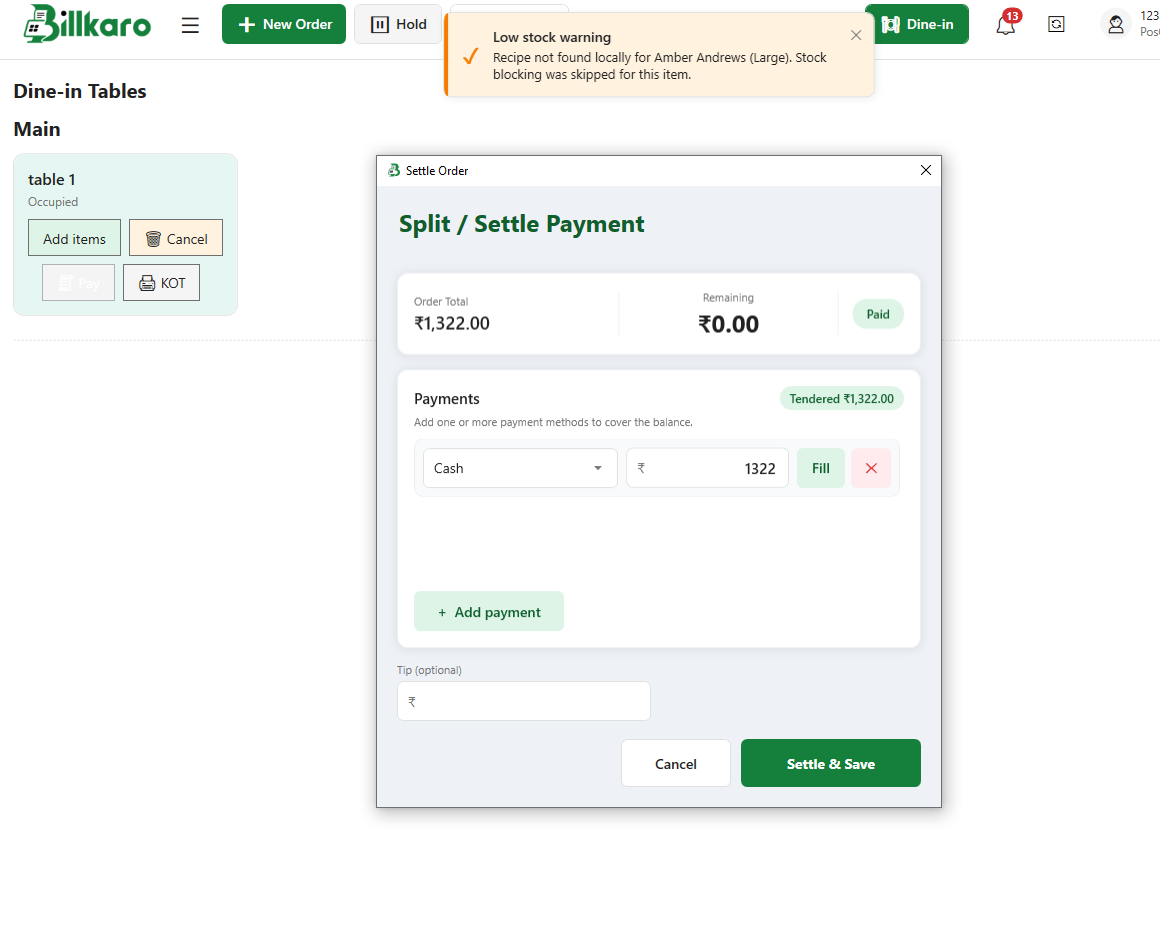This screenshot has height=927, width=1160.
Task: Expand the Cash payment method dropdown
Action: click(x=520, y=468)
